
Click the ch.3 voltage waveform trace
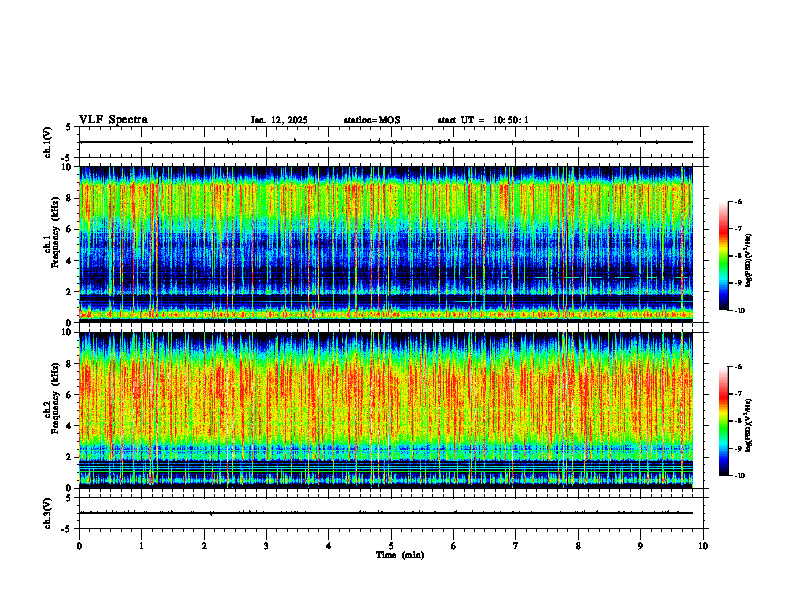click(386, 513)
